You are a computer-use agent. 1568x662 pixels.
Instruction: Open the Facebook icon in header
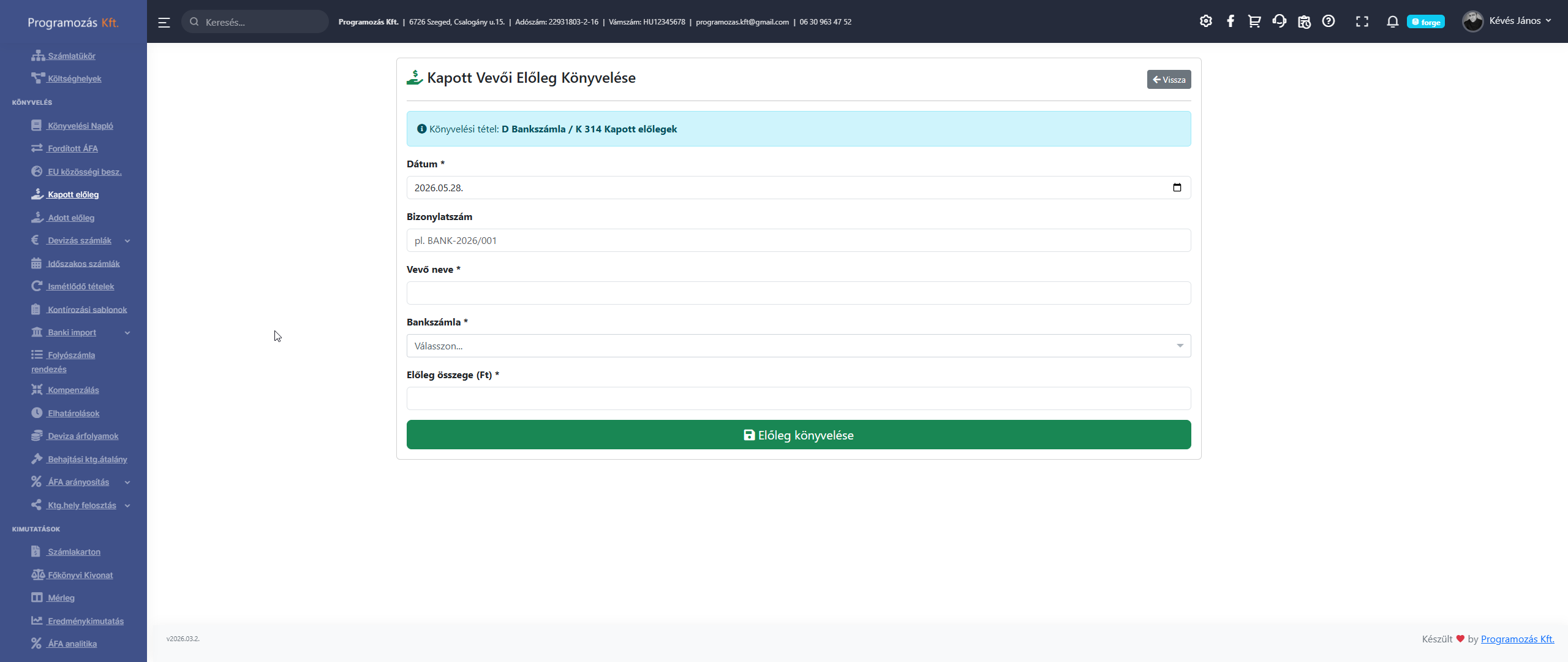(1231, 21)
